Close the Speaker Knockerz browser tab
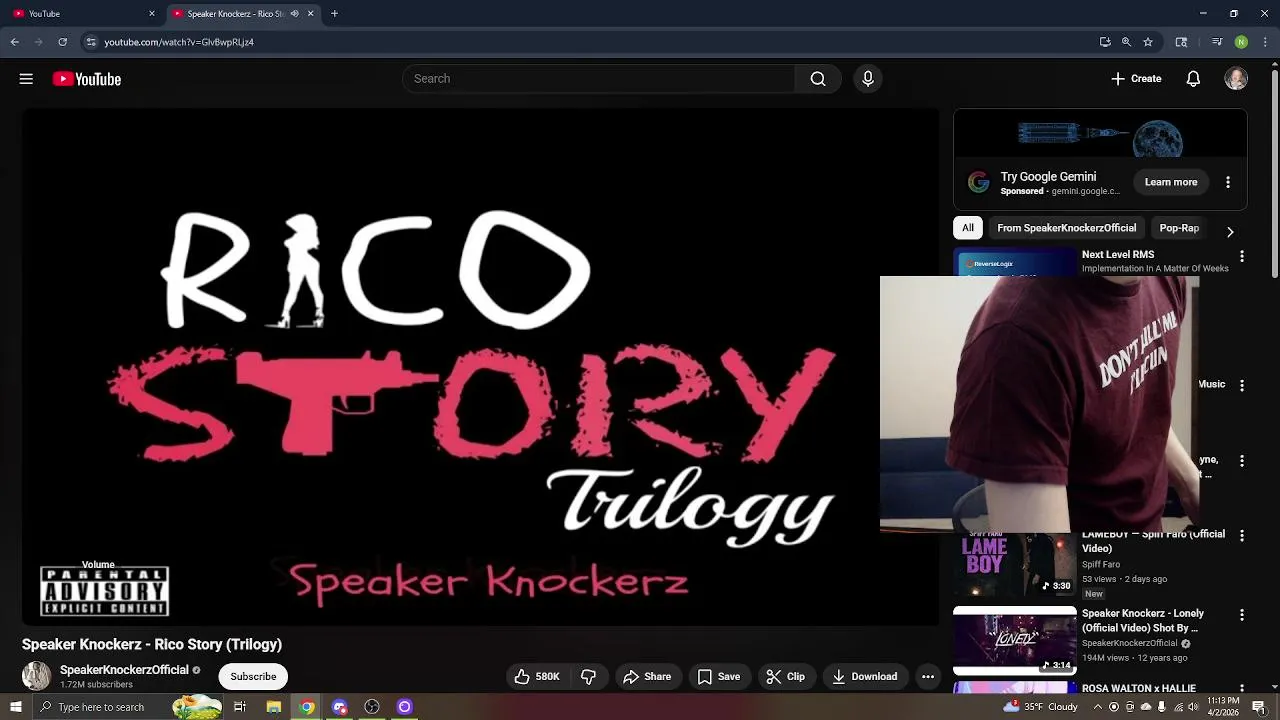1280x720 pixels. click(310, 14)
